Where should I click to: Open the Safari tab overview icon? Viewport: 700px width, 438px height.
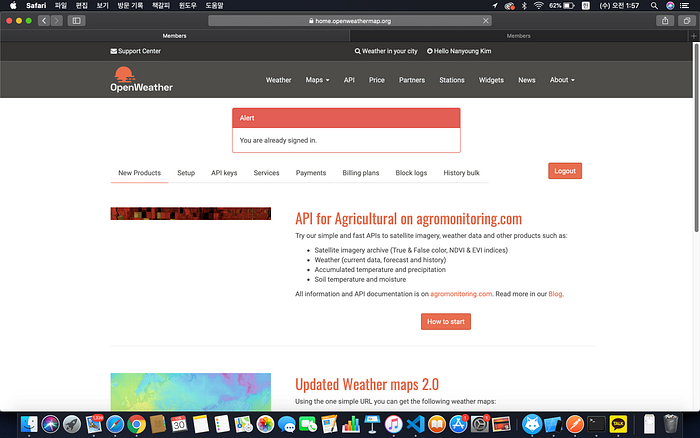coord(687,21)
